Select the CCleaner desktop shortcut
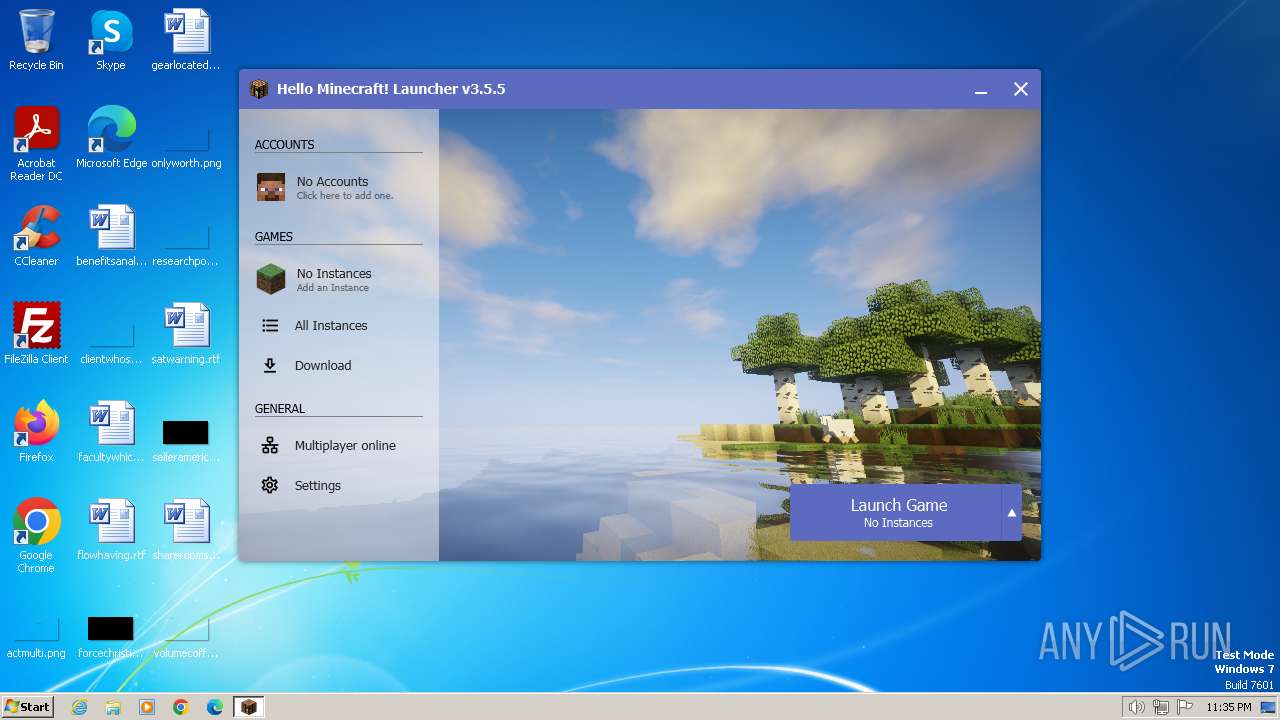Image resolution: width=1280 pixels, height=720 pixels. tap(36, 236)
